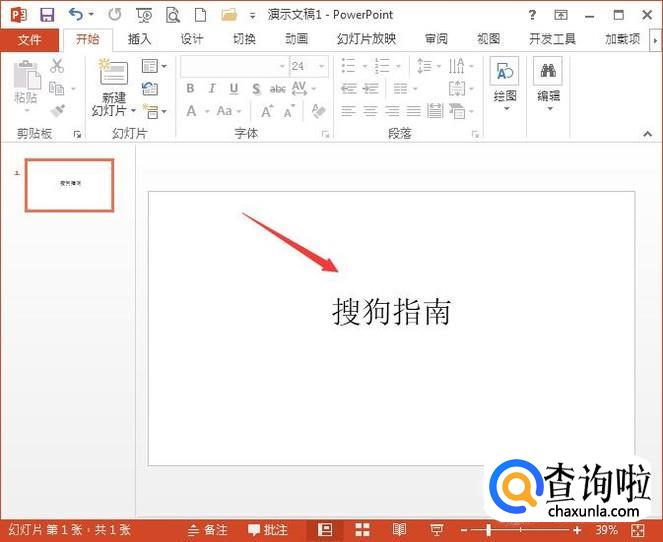Start slide show from status bar icon
This screenshot has height=542, width=663.
point(436,529)
